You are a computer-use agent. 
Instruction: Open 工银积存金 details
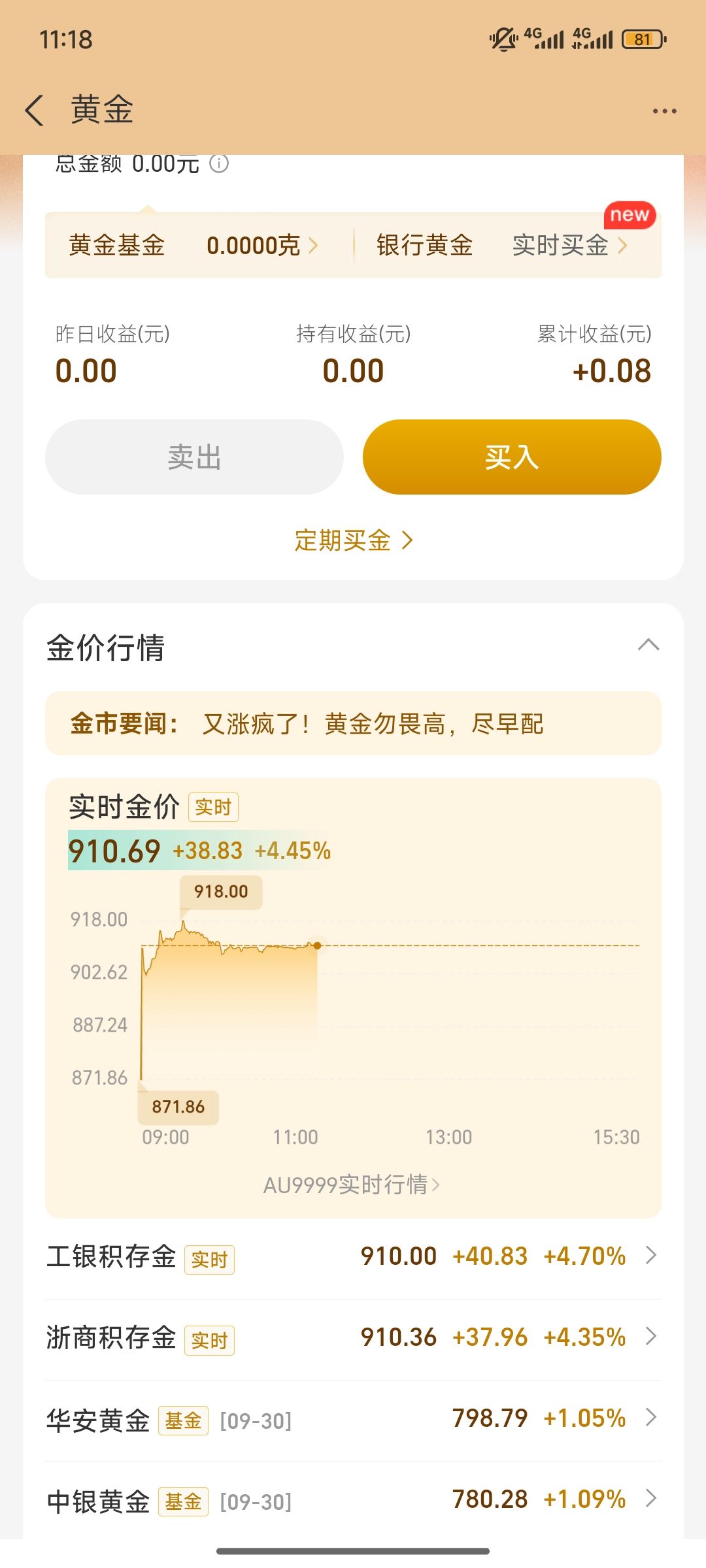pyautogui.click(x=353, y=1256)
